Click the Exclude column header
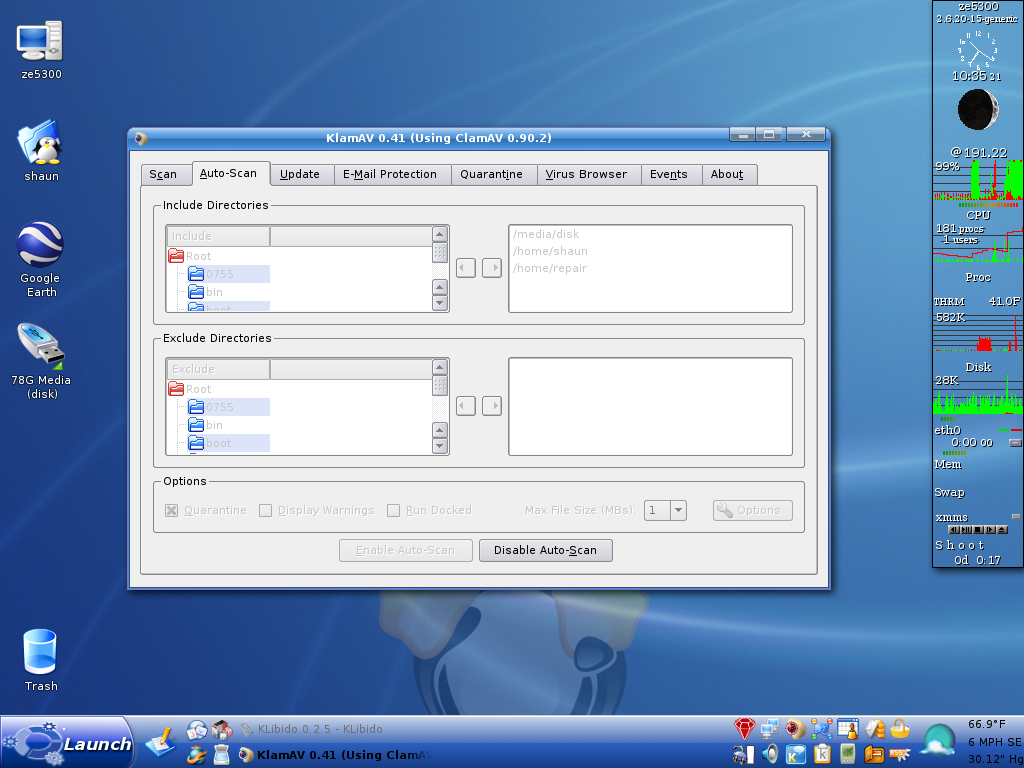Screen dimensions: 1024x768 pyautogui.click(x=218, y=369)
